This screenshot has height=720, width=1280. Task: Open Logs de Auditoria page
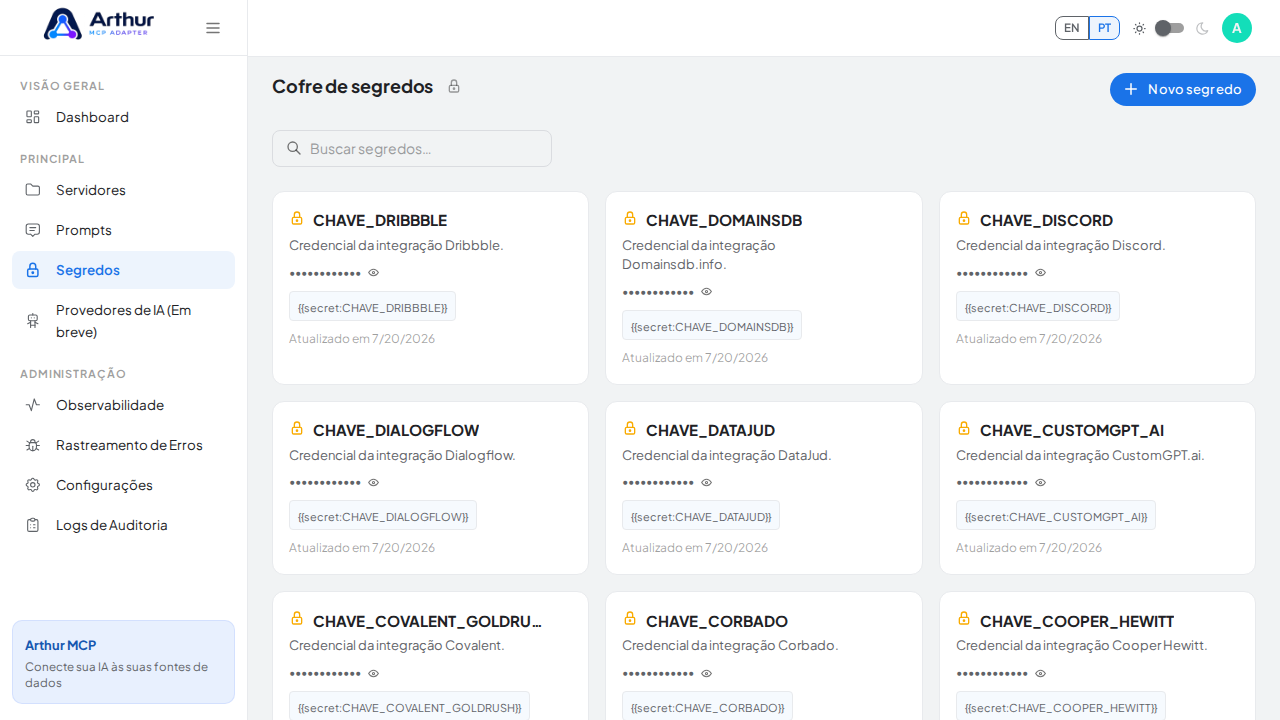123,525
